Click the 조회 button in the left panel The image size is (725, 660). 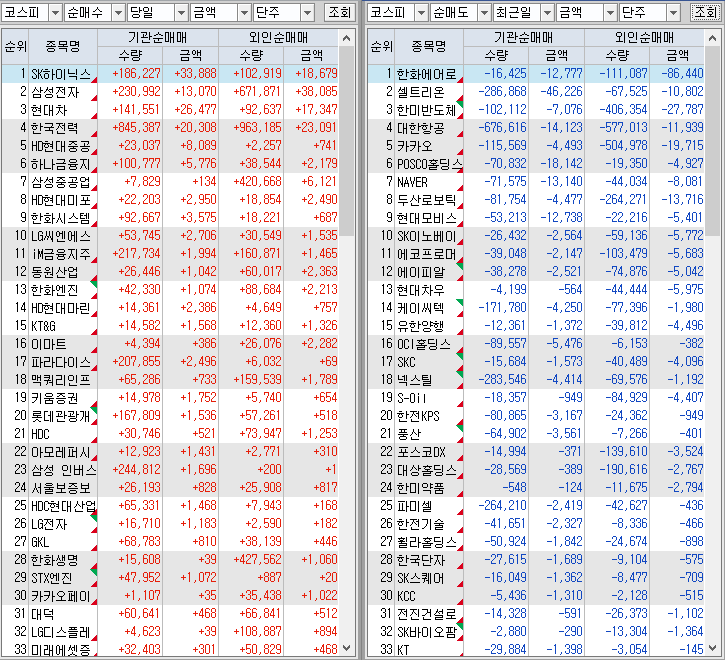(339, 12)
